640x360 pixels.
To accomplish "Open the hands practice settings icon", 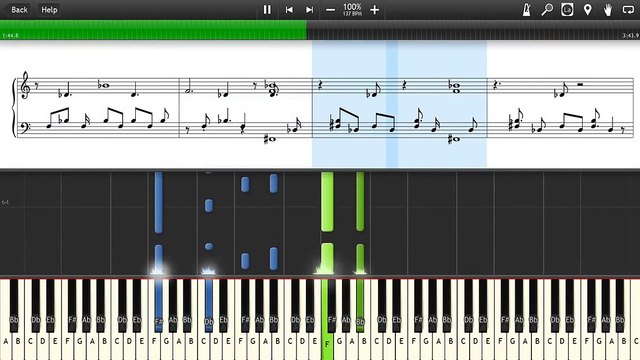I will tap(608, 10).
